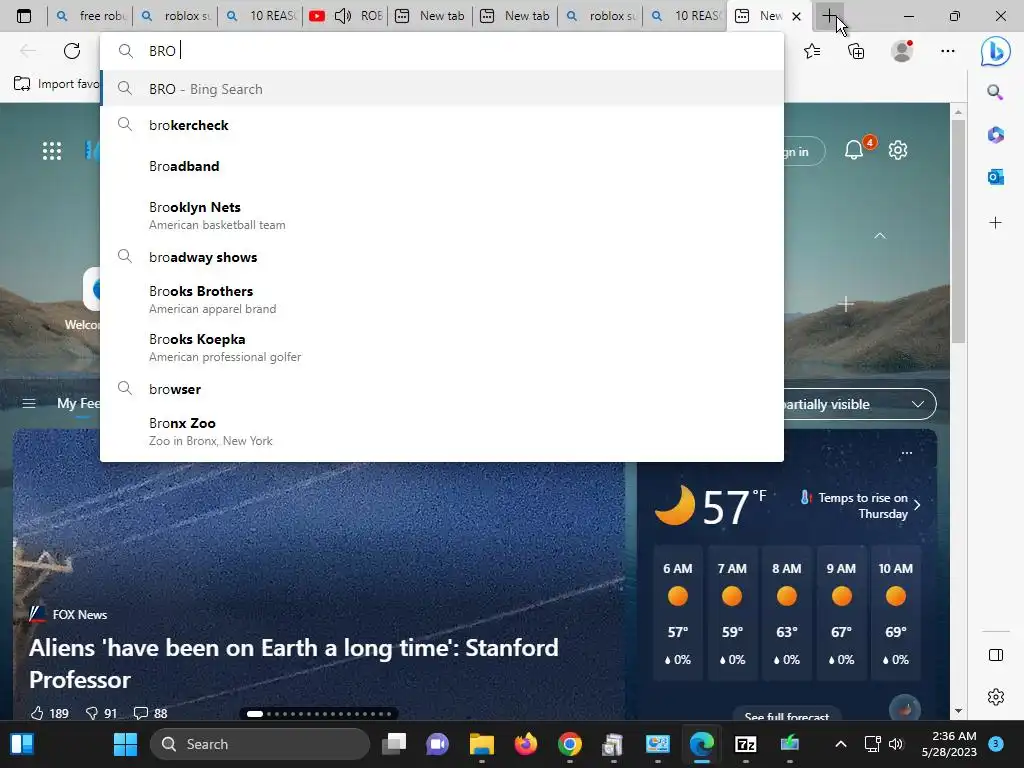Image resolution: width=1024 pixels, height=768 pixels.
Task: Open the volume control in system tray
Action: 895,744
